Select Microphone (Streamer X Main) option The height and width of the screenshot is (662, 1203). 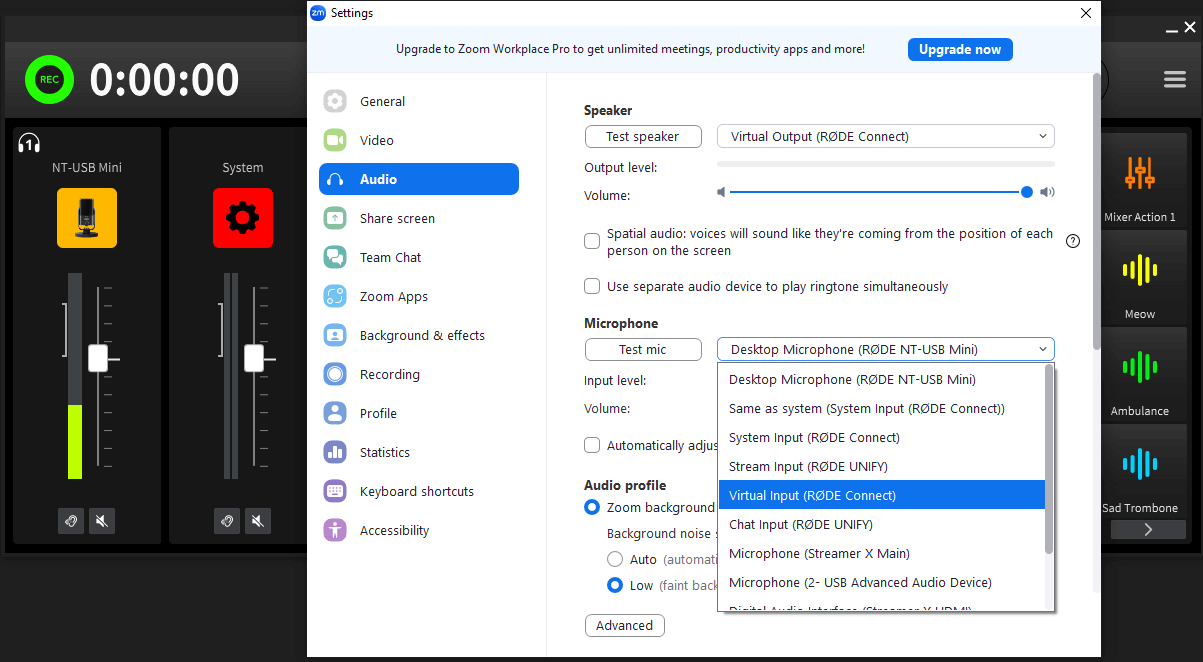(881, 553)
